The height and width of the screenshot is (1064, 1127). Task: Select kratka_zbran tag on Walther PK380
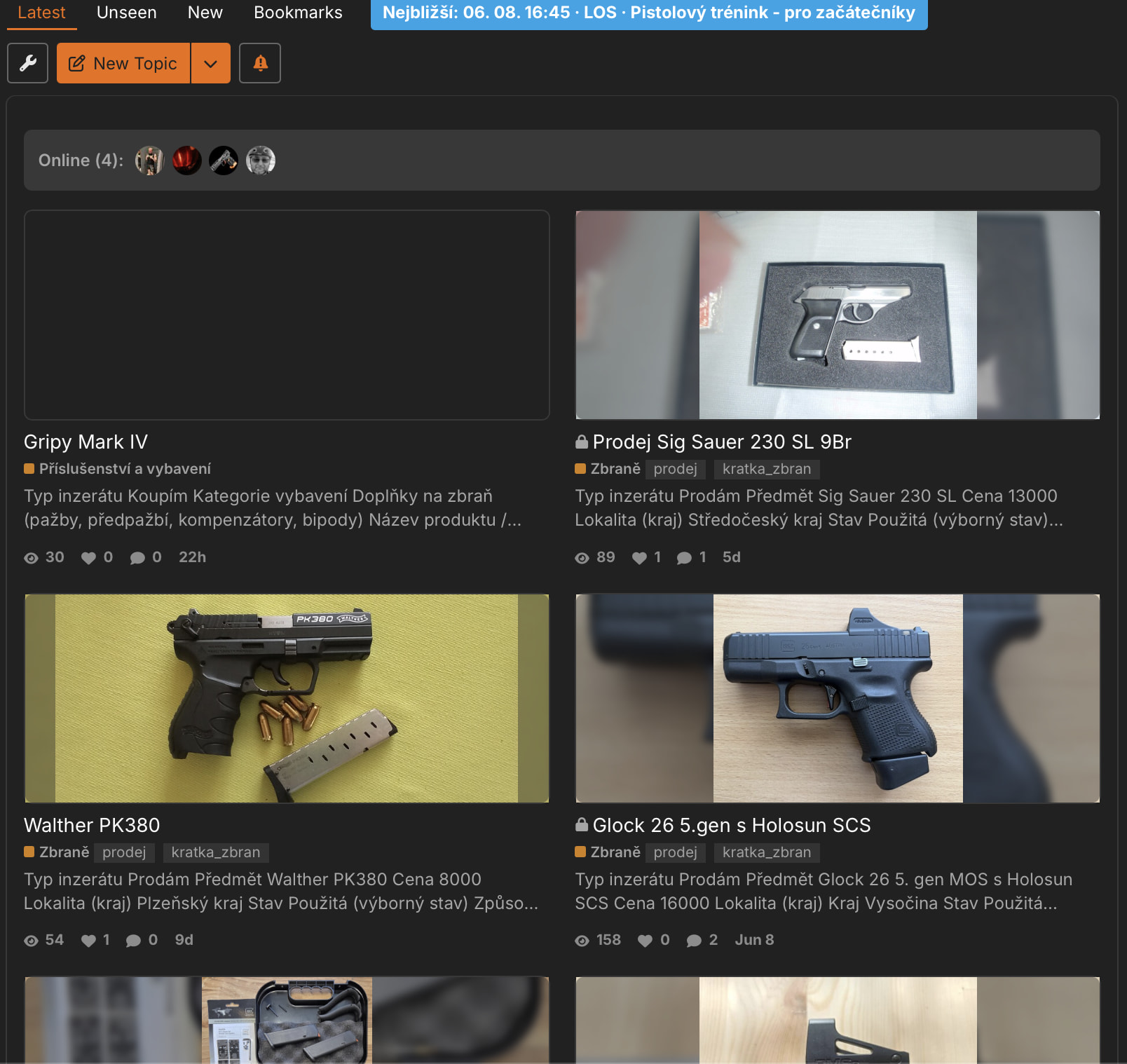point(216,852)
